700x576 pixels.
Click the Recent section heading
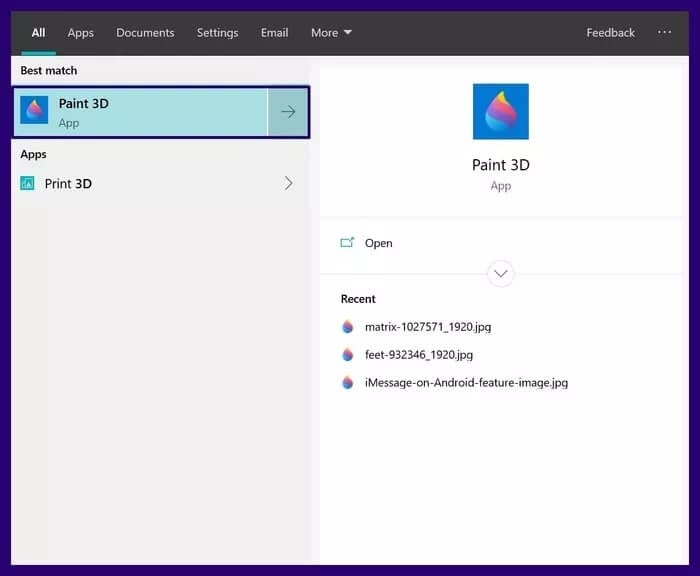358,299
